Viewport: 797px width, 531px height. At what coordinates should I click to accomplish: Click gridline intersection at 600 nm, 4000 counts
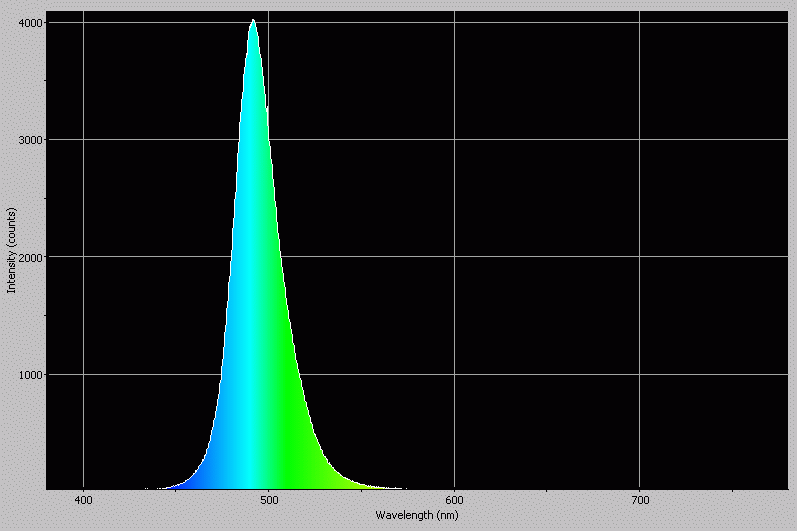pos(455,22)
